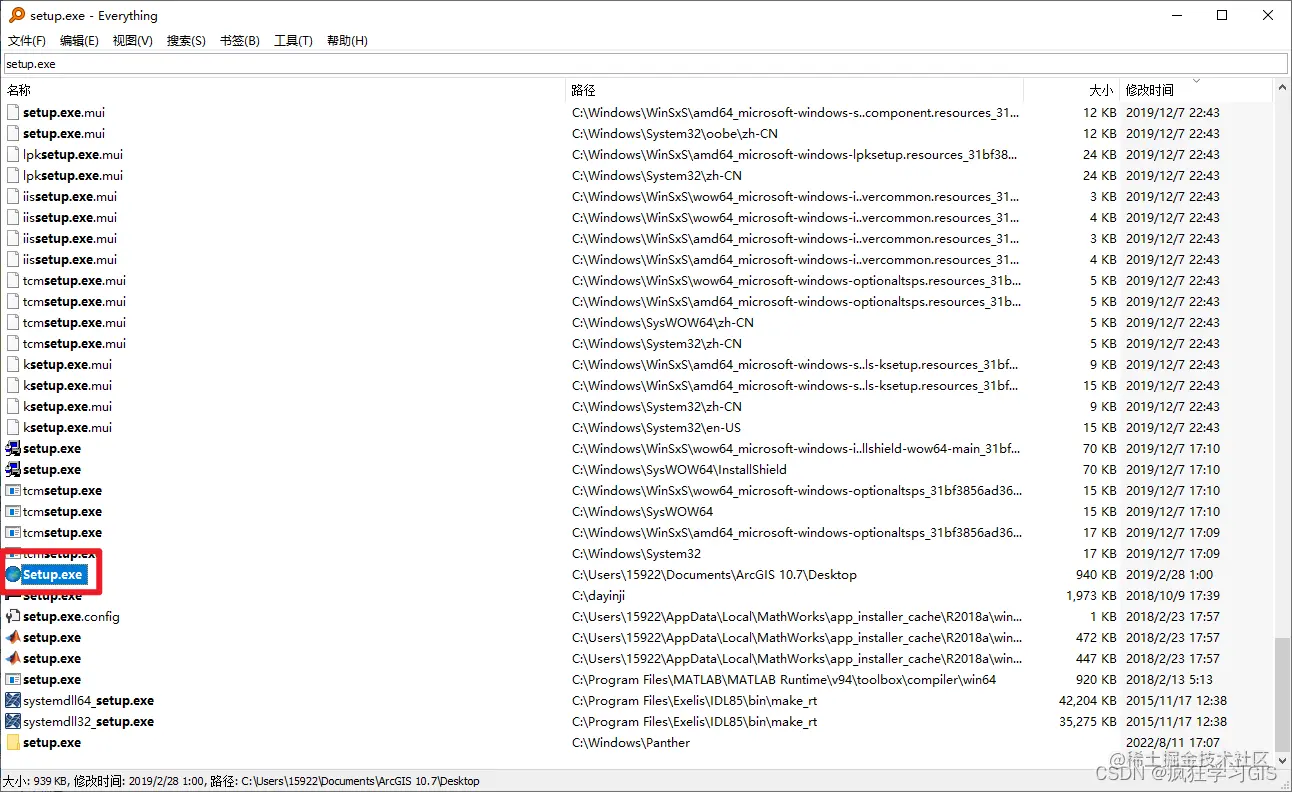Click installer icon of setup.exe in WinSxS llshield-wow64-main
The height and width of the screenshot is (792, 1292).
[x=13, y=449]
